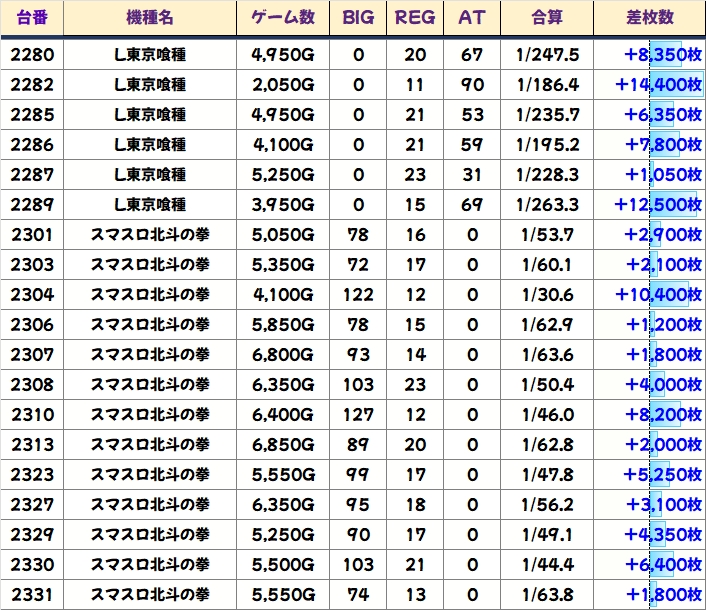Select machine number 2289 cell
The height and width of the screenshot is (610, 706).
32,205
